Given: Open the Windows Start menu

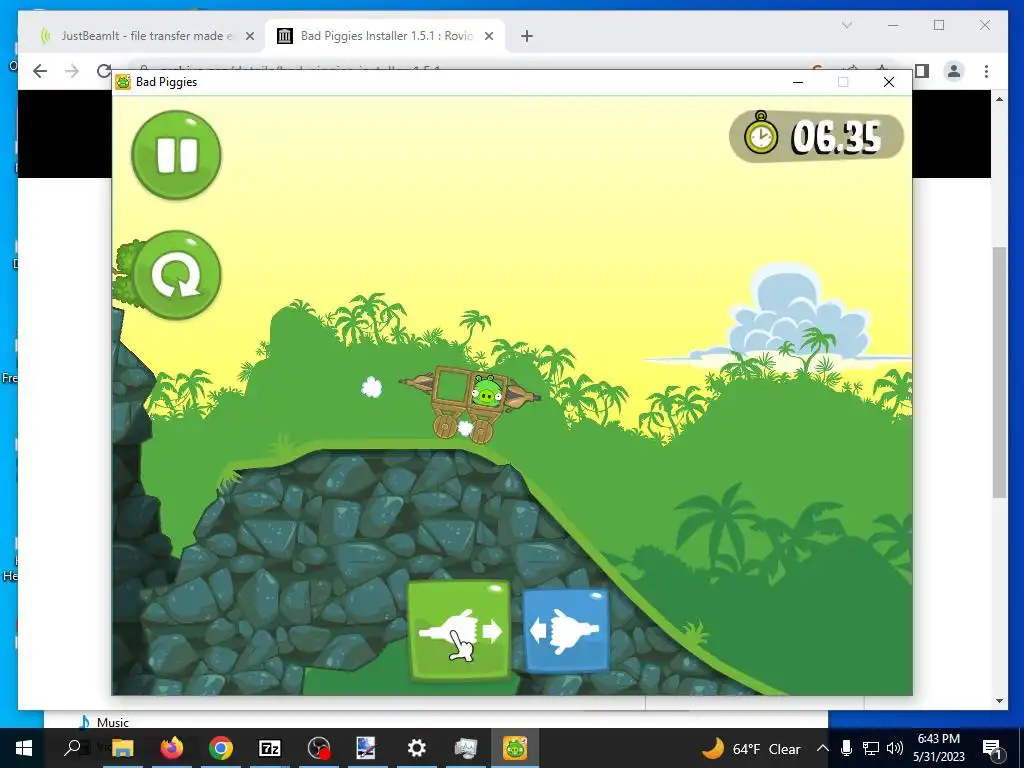Looking at the screenshot, I should click(x=24, y=748).
